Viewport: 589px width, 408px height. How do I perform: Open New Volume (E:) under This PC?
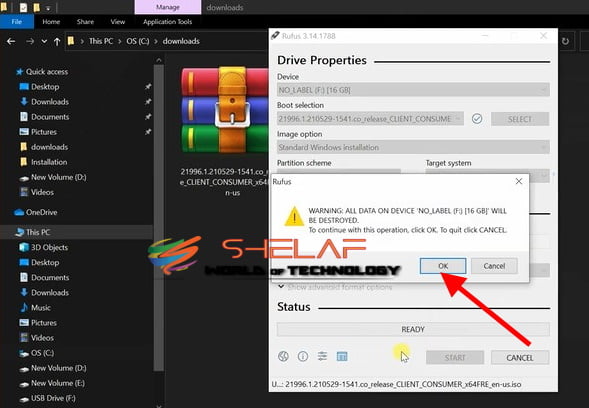click(57, 383)
